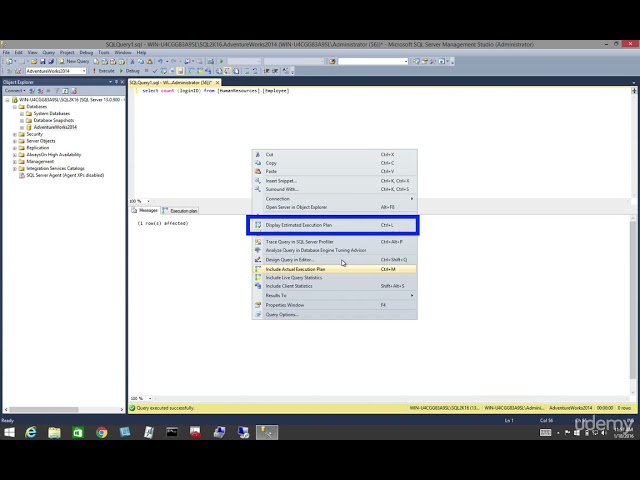The image size is (640, 480).
Task: Click the Query Options toolbar icon
Action: [172, 71]
